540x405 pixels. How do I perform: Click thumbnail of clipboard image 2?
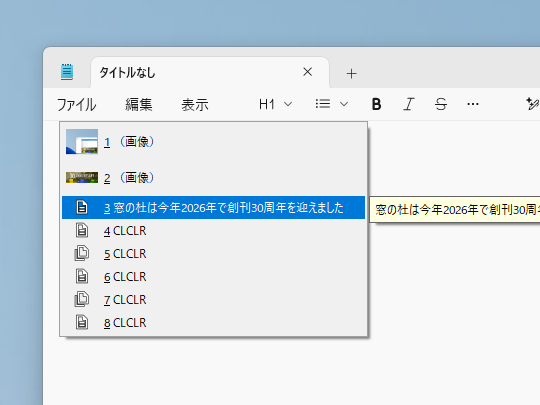pyautogui.click(x=82, y=178)
